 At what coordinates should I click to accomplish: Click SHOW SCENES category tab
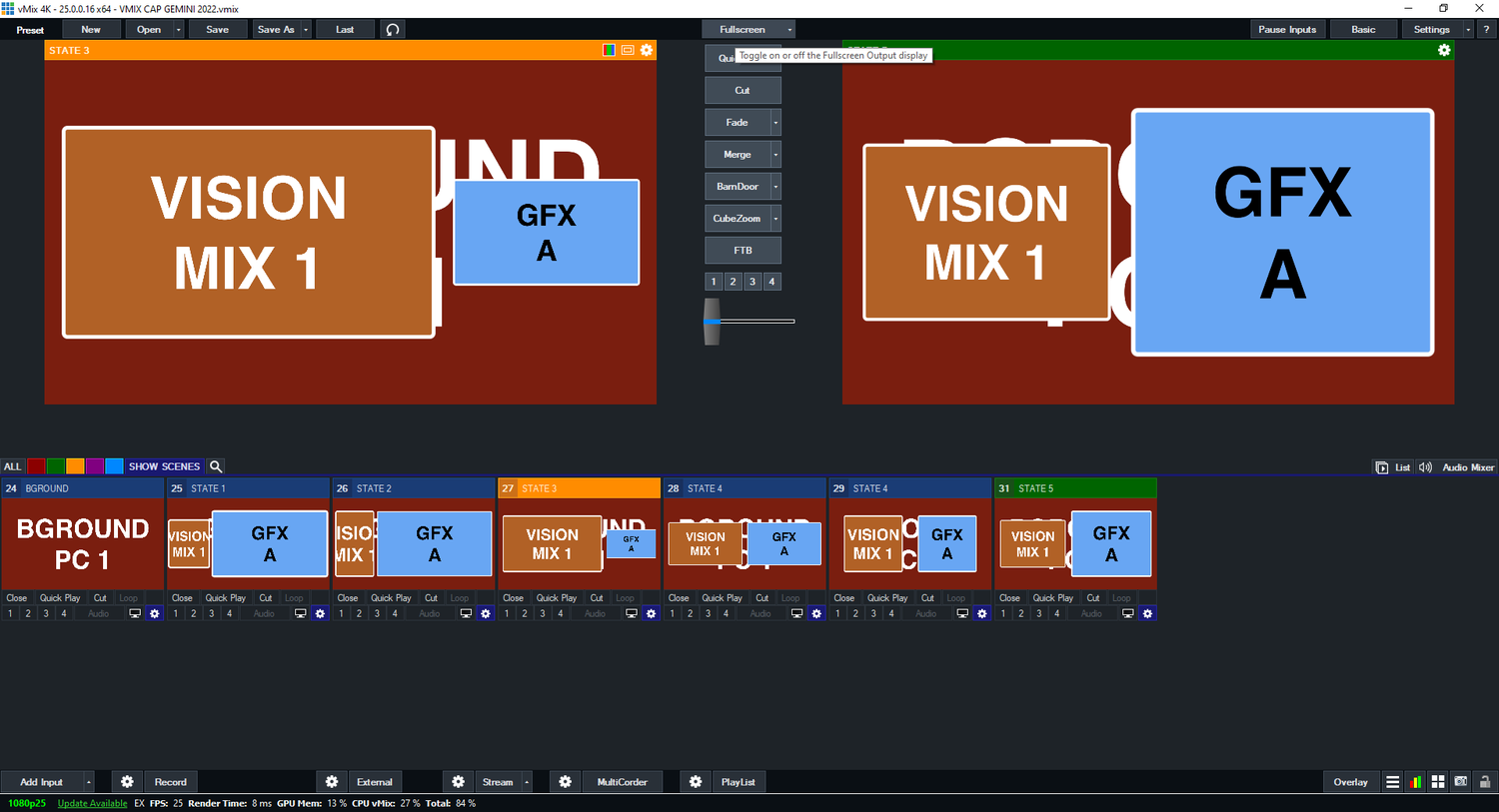[x=164, y=466]
